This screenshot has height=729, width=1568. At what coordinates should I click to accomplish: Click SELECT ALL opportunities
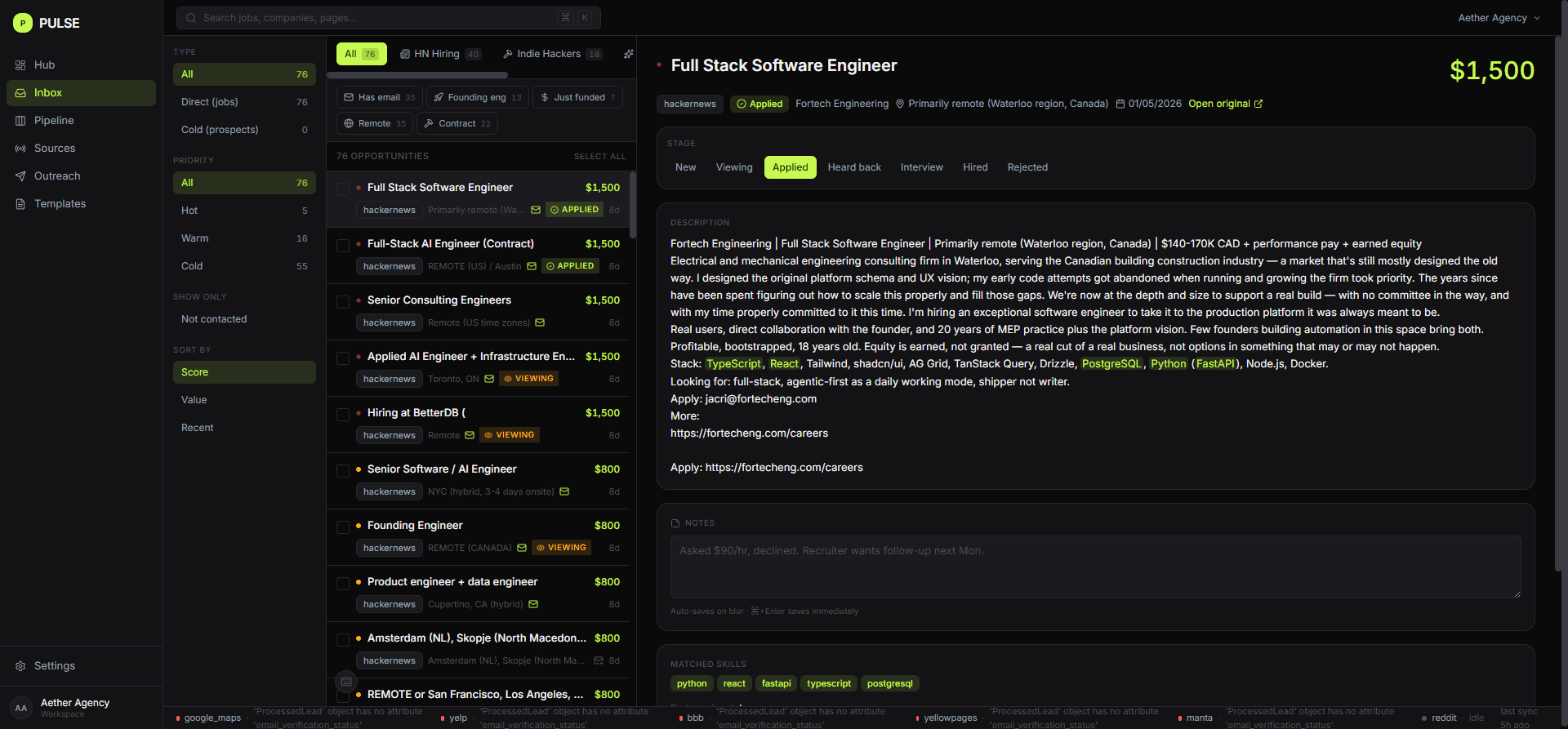point(599,157)
